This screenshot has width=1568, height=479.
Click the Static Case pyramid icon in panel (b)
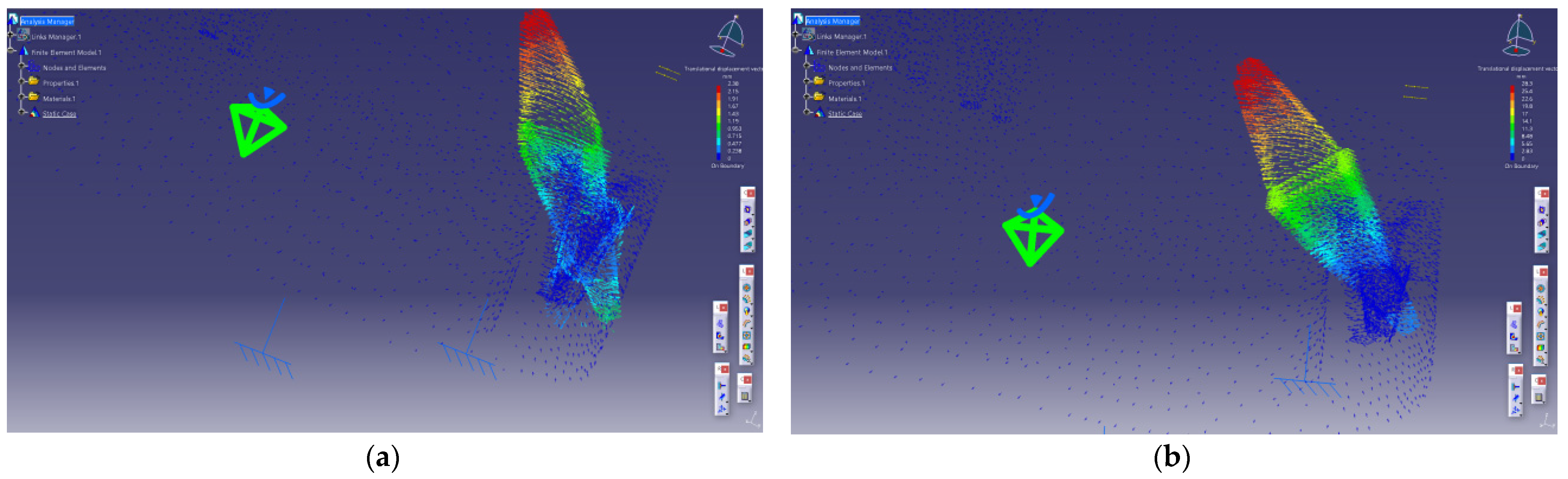click(820, 113)
